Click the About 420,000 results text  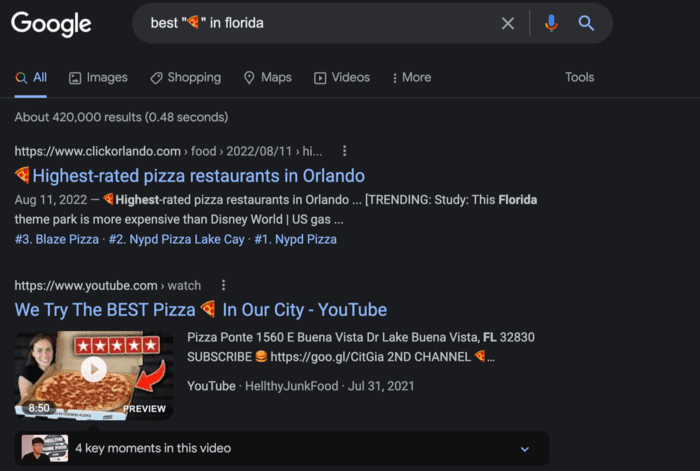coord(121,117)
